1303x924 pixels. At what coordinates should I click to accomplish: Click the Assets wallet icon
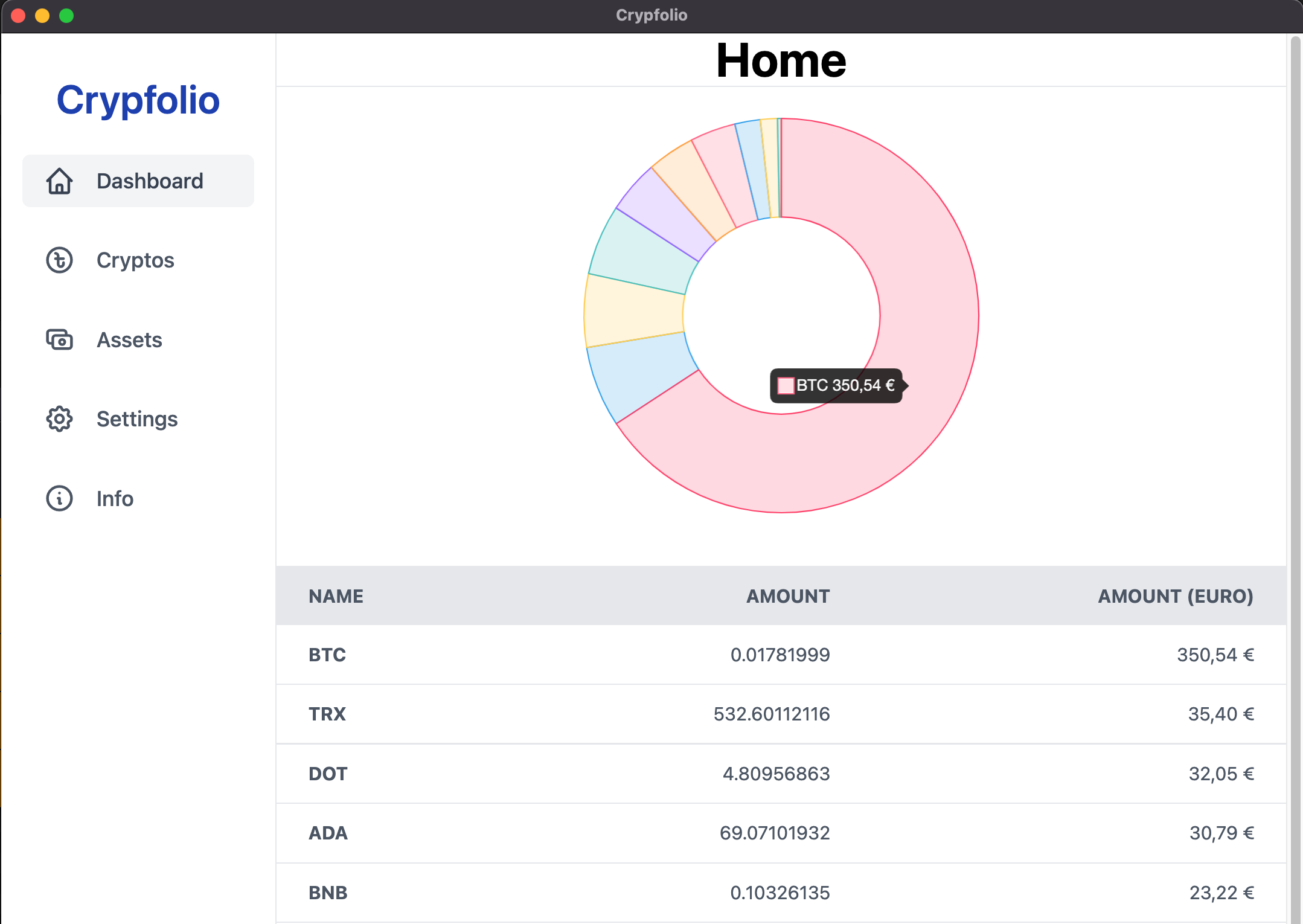tap(59, 340)
